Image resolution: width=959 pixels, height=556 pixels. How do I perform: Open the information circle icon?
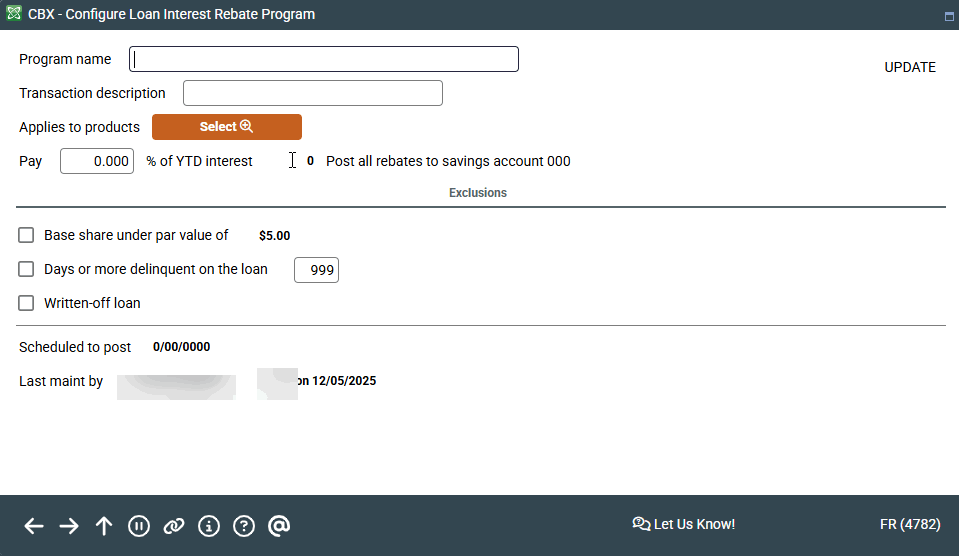pos(209,526)
